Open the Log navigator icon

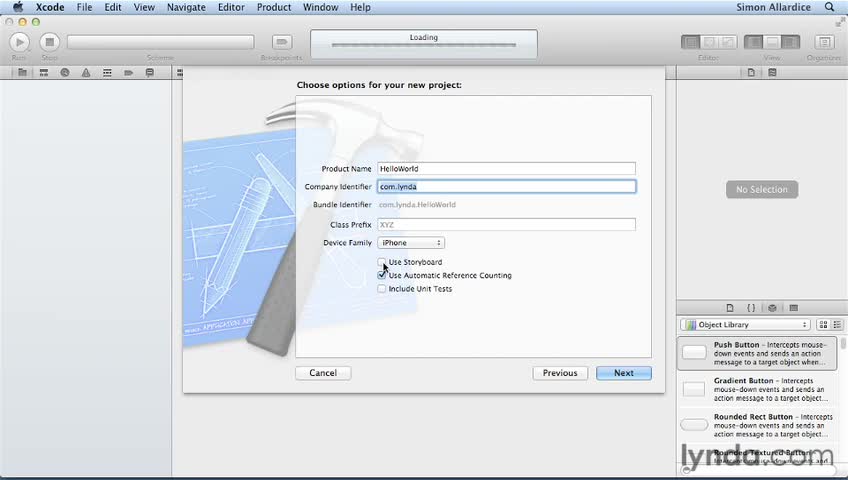(x=150, y=72)
